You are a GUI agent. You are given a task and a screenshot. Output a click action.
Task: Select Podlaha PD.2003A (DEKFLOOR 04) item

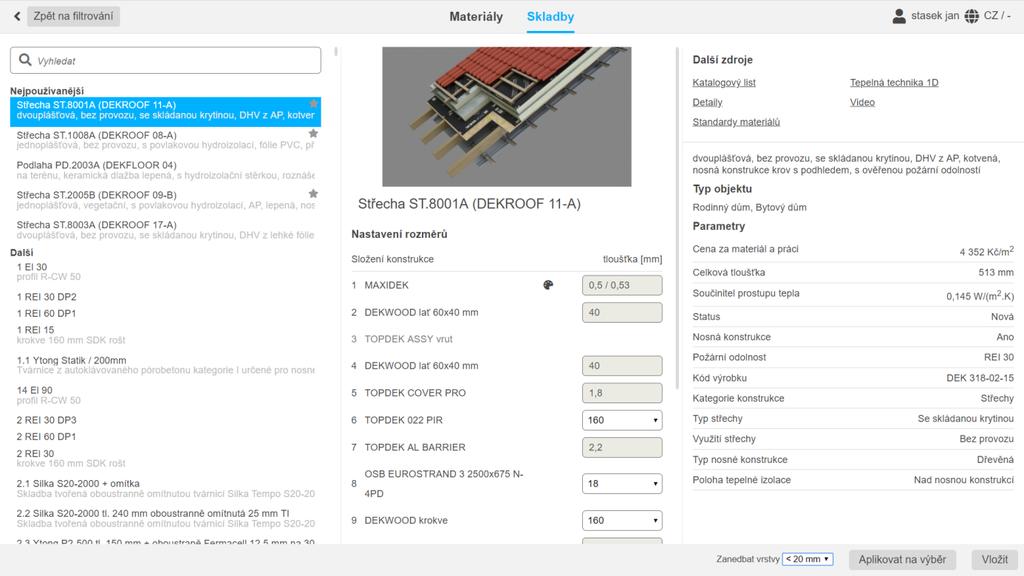click(165, 170)
